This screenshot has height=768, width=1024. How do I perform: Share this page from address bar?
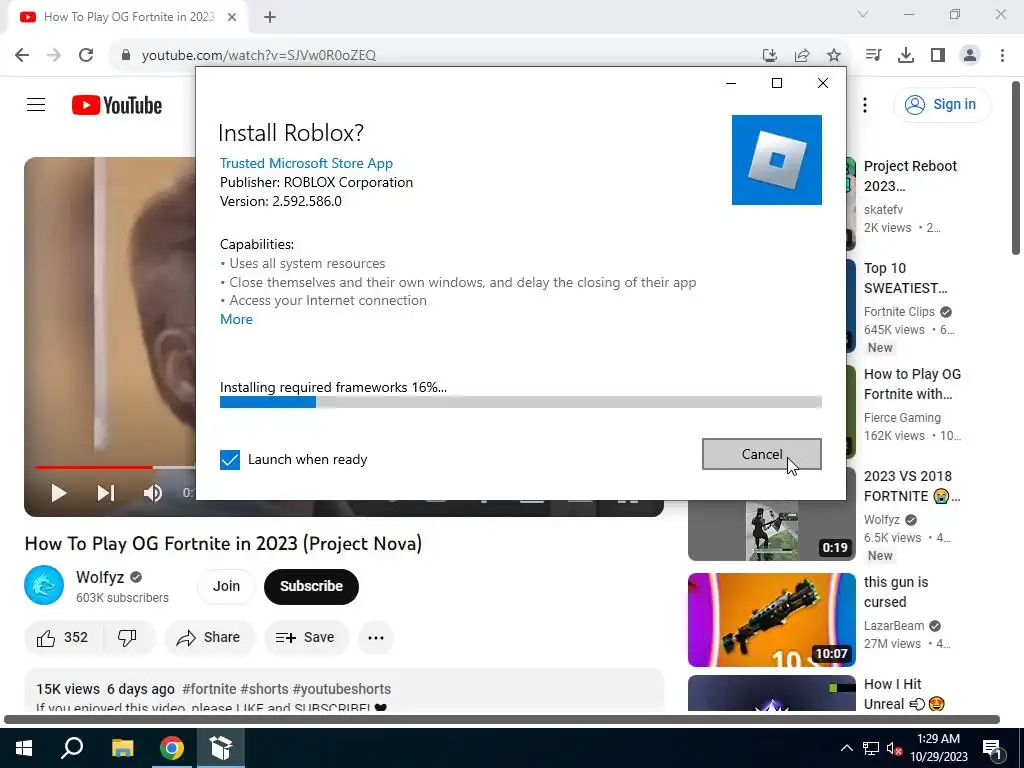pos(802,56)
